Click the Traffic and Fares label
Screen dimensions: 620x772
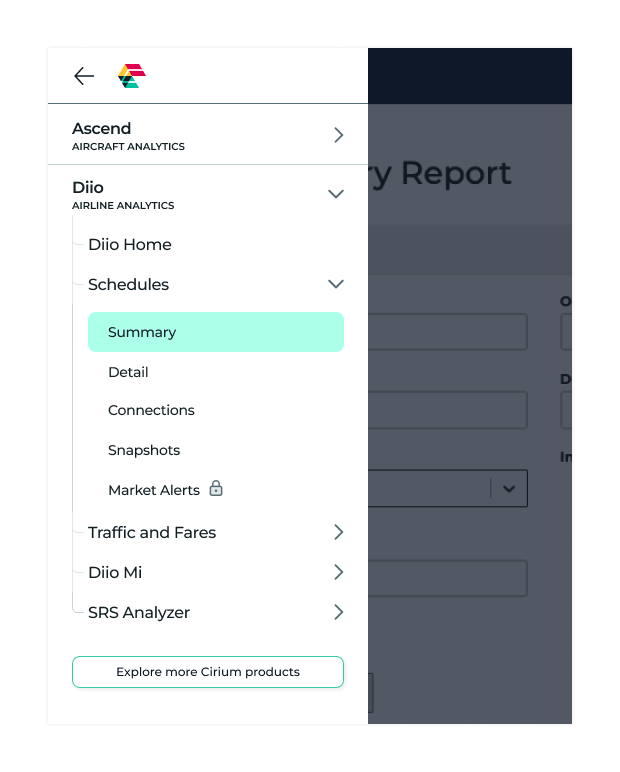[x=152, y=532]
